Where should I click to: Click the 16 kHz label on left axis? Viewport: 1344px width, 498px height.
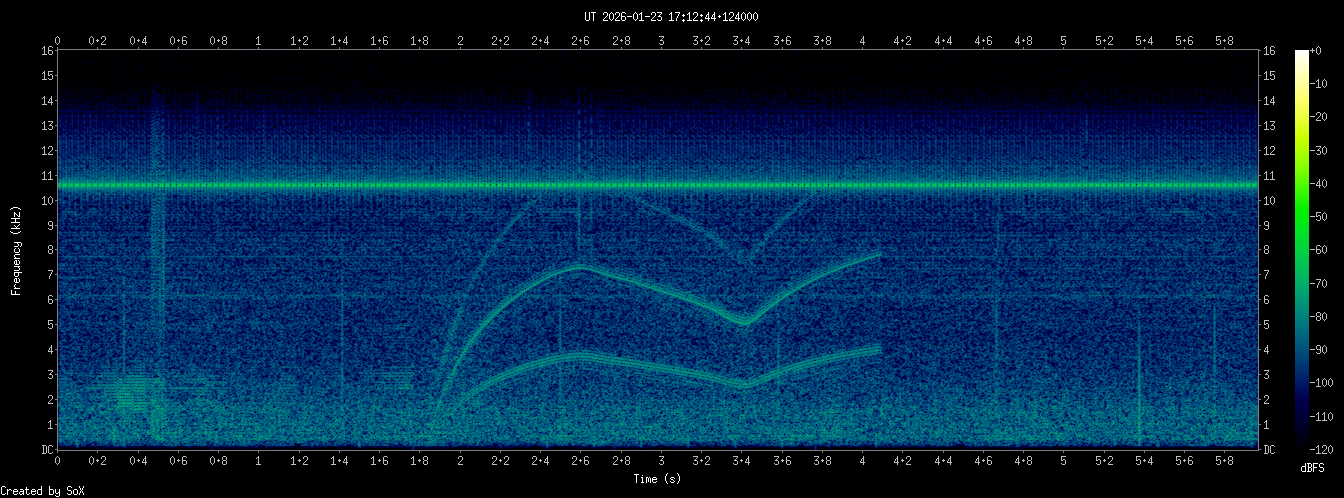[x=46, y=51]
